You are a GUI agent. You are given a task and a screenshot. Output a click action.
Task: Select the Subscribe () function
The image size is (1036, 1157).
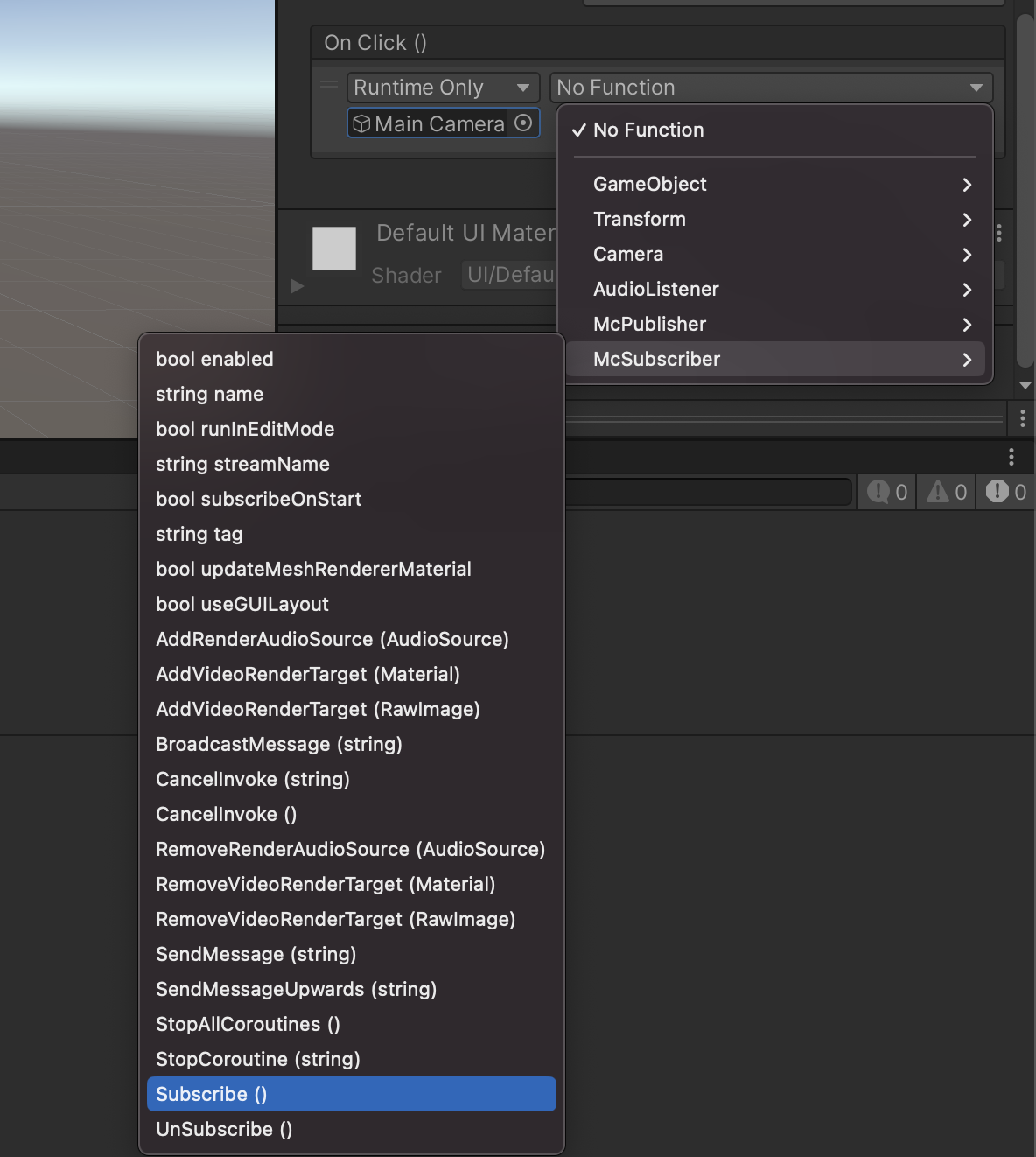352,1094
